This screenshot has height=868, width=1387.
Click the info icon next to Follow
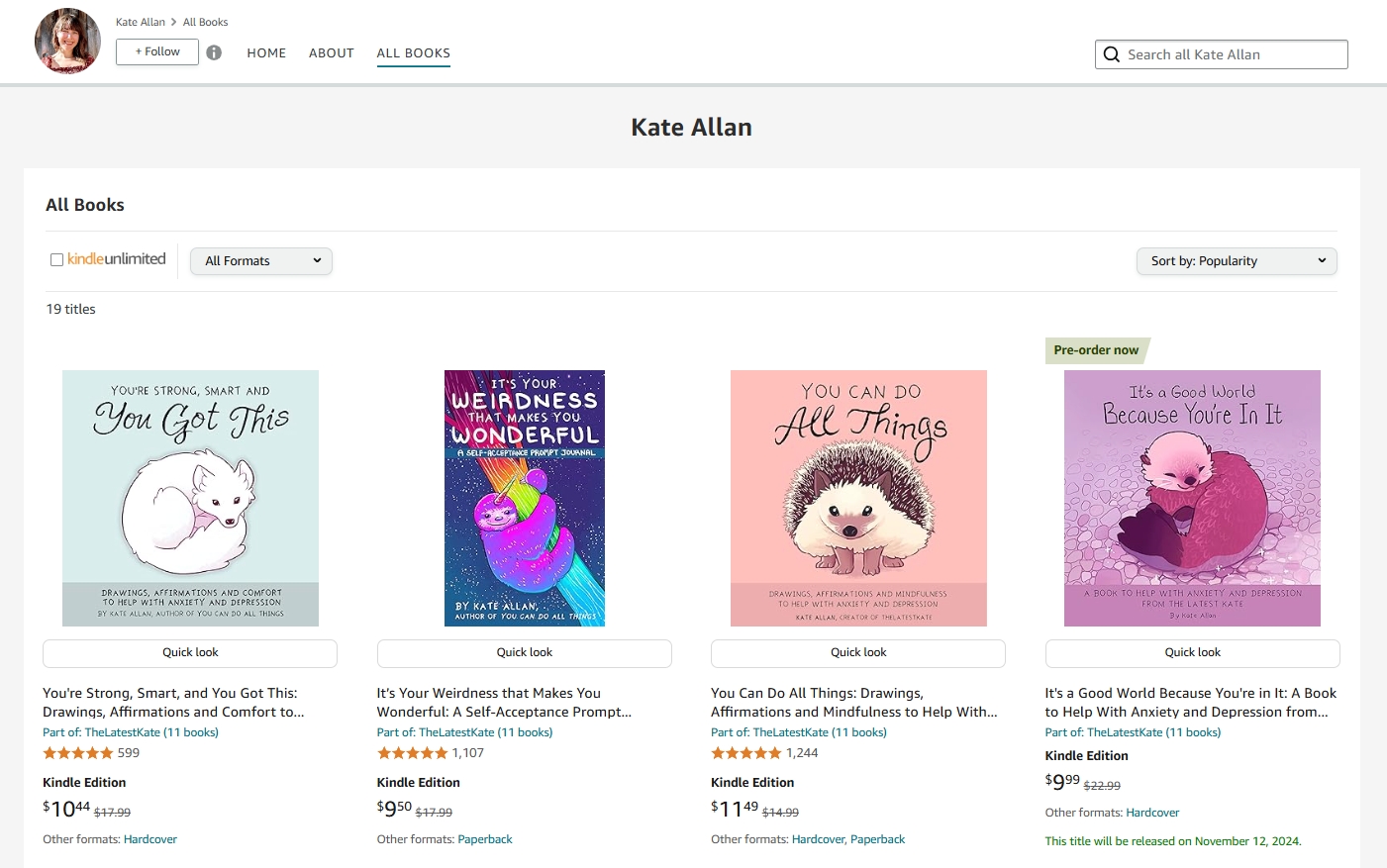click(x=214, y=52)
